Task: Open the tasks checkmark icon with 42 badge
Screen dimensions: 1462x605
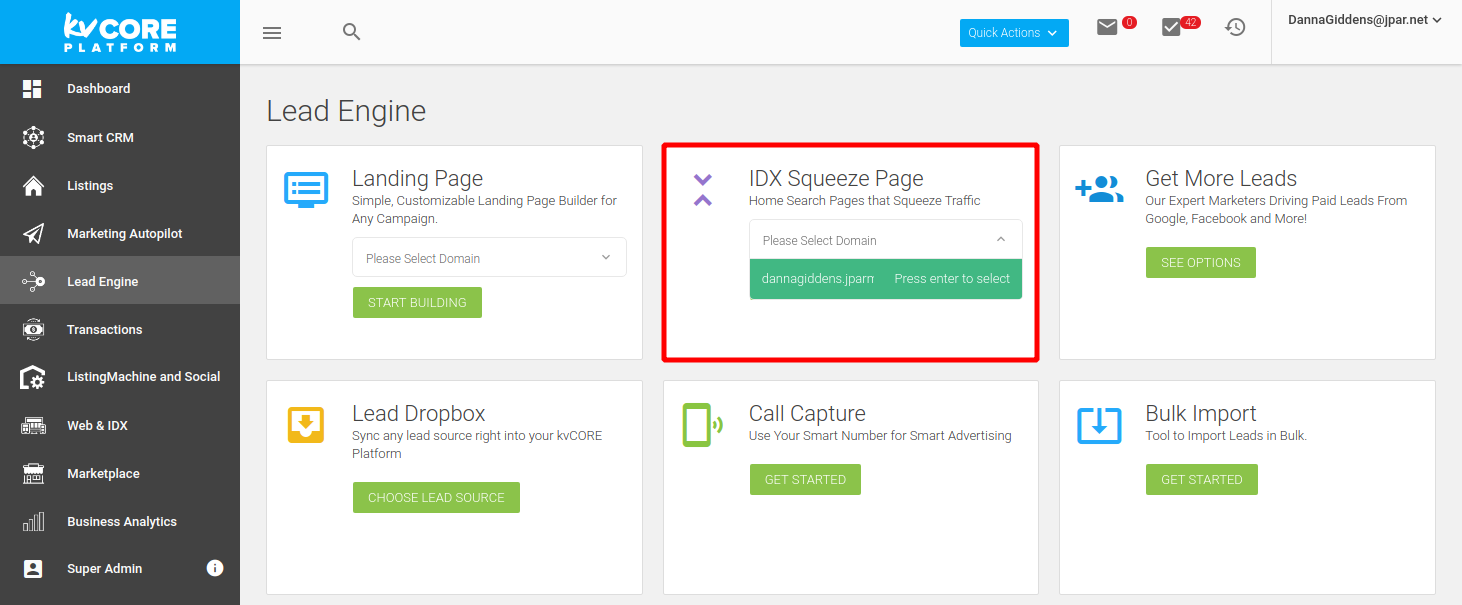Action: 1171,28
